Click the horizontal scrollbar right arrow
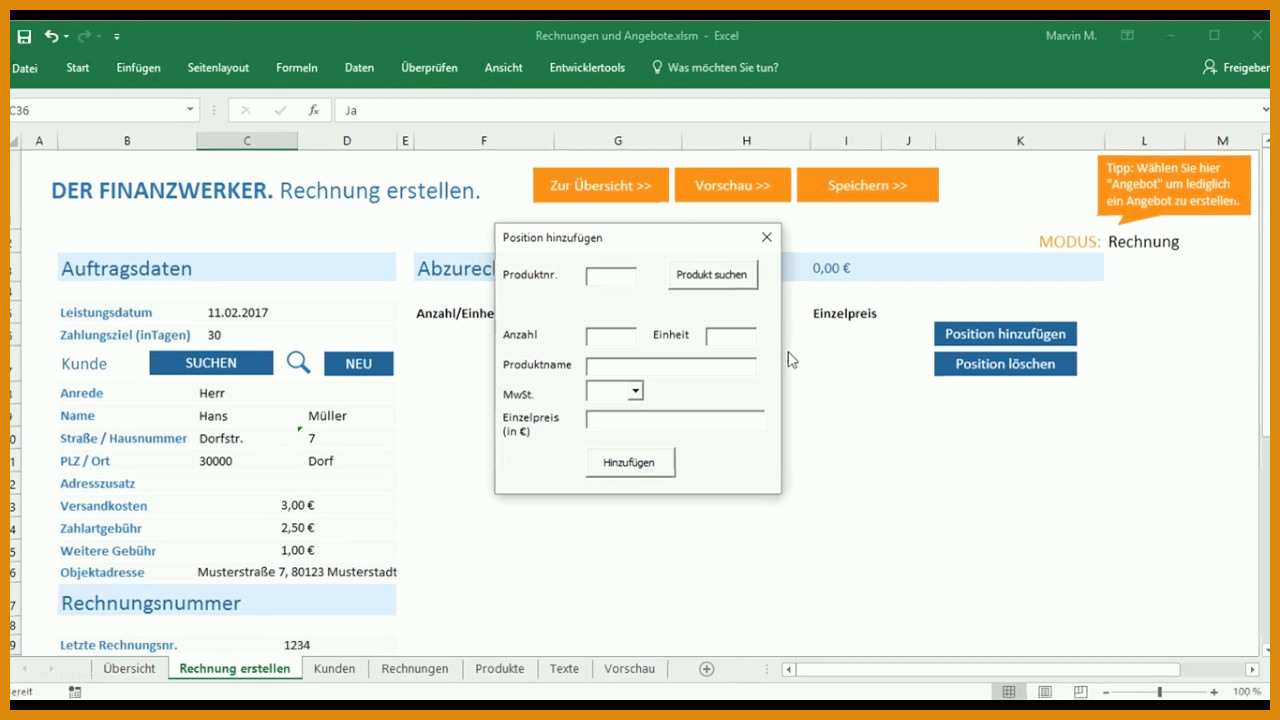Screen dimensions: 1280x720 (1252, 669)
